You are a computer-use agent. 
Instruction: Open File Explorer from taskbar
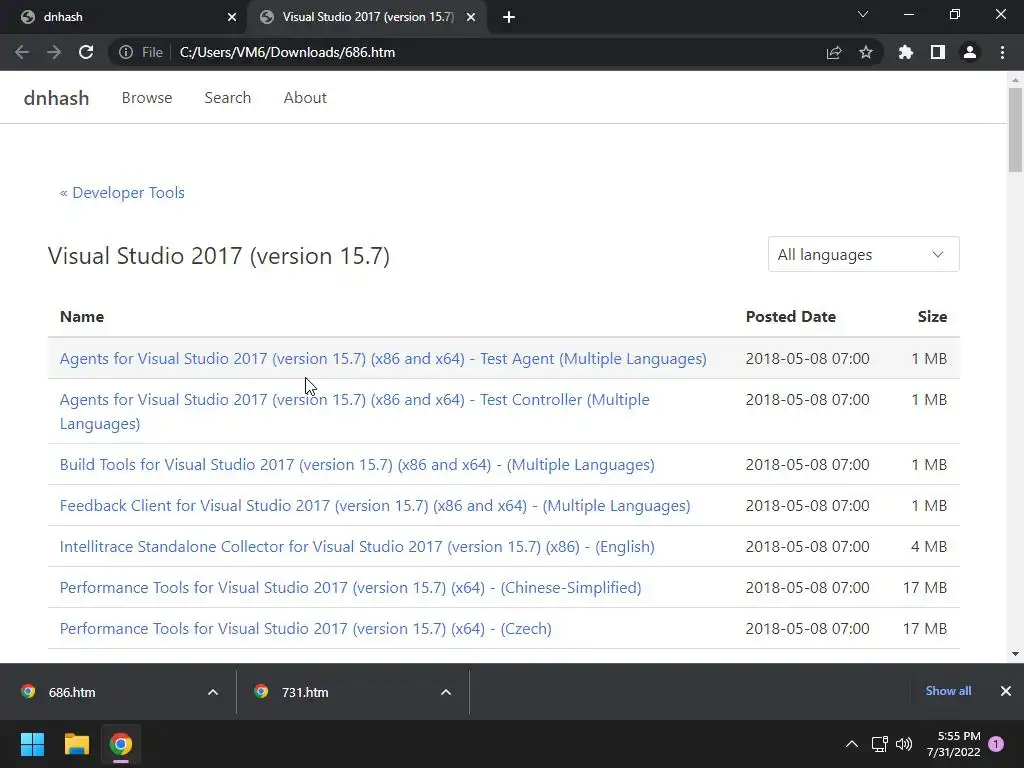pyautogui.click(x=76, y=744)
